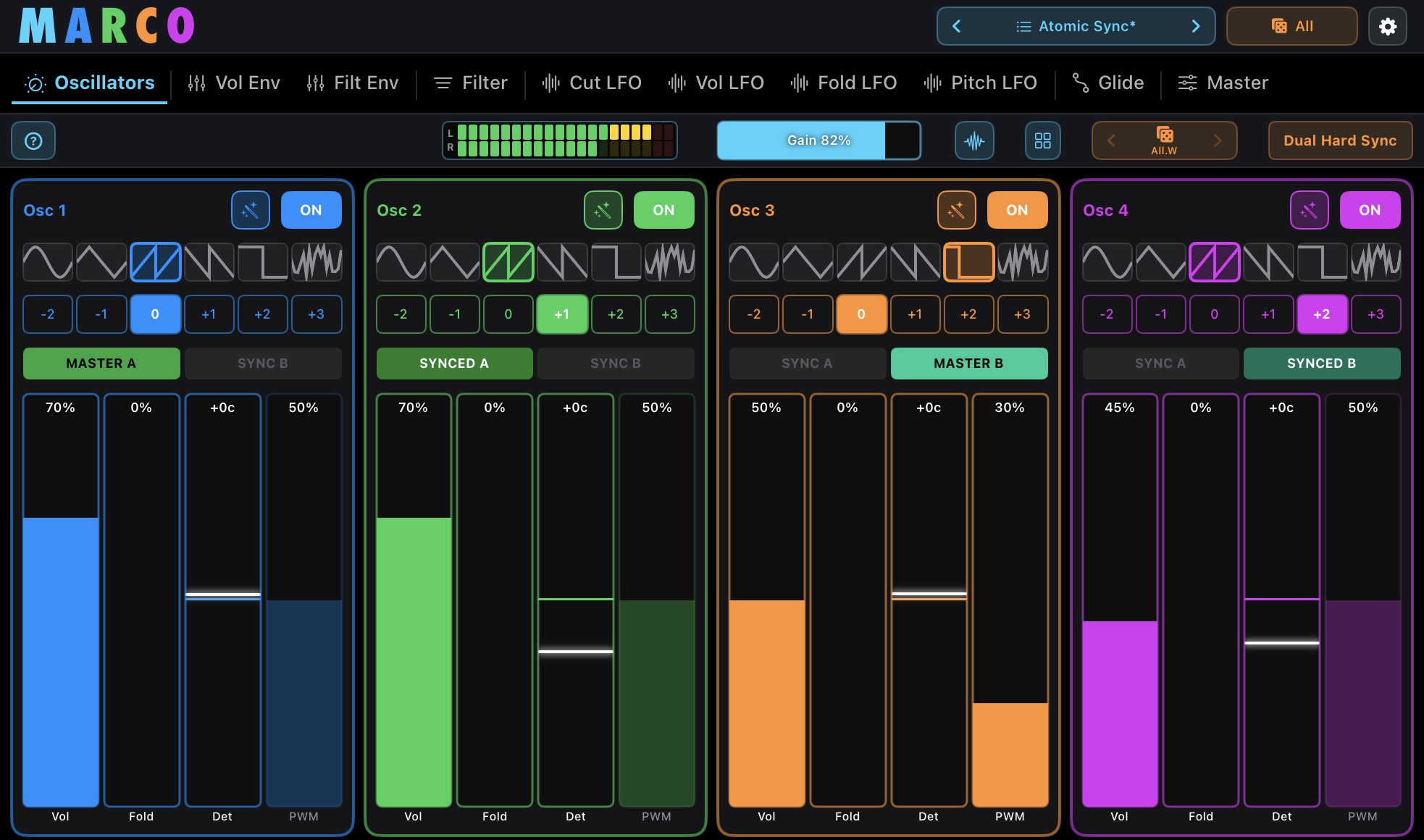The image size is (1424, 840).
Task: Select triangle waveform for Osc 1
Action: (101, 261)
